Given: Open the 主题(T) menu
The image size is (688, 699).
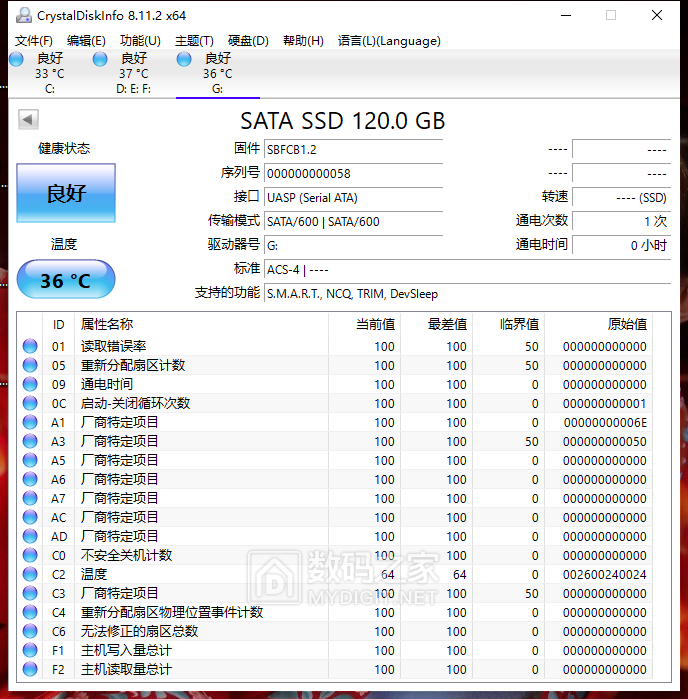Looking at the screenshot, I should coord(194,41).
